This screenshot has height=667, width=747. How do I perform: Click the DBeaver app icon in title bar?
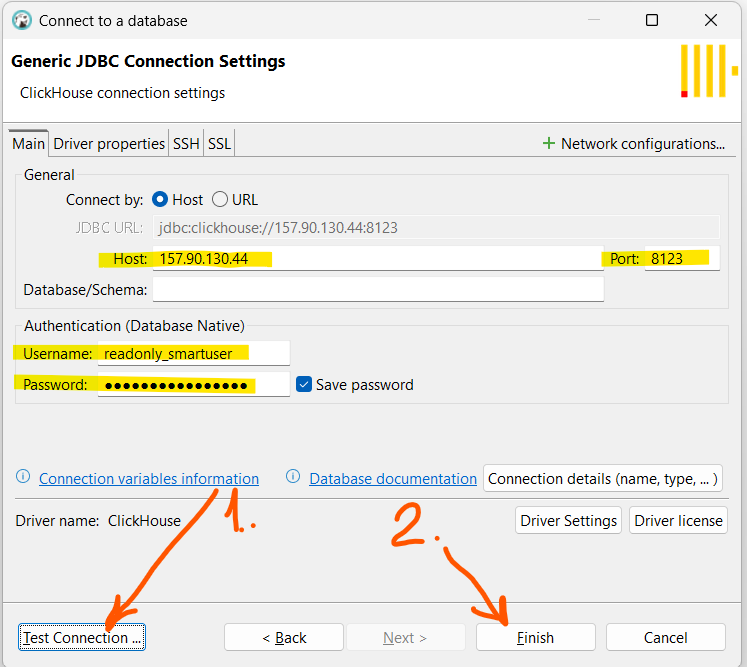point(21,20)
